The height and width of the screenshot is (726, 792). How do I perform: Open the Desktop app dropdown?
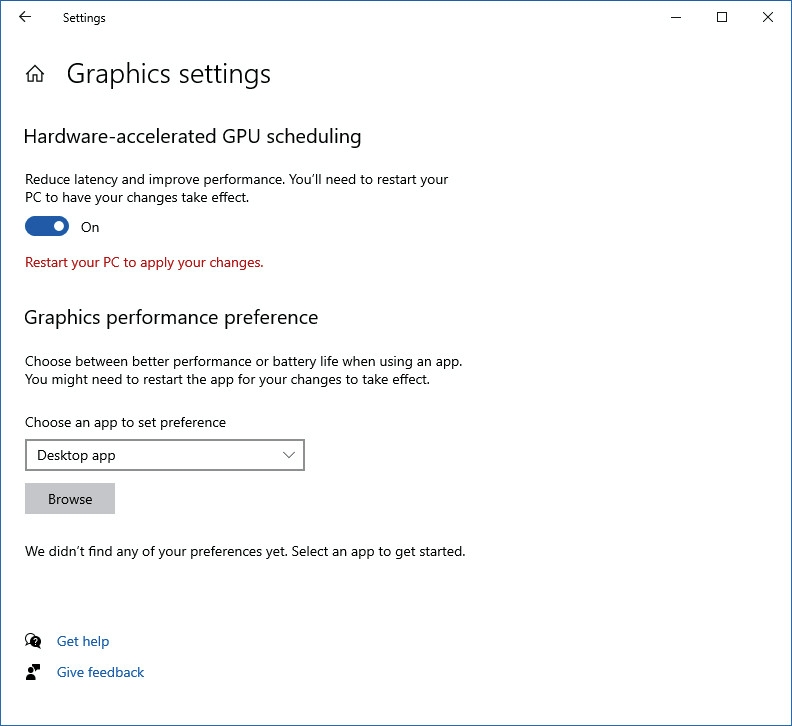pyautogui.click(x=164, y=455)
